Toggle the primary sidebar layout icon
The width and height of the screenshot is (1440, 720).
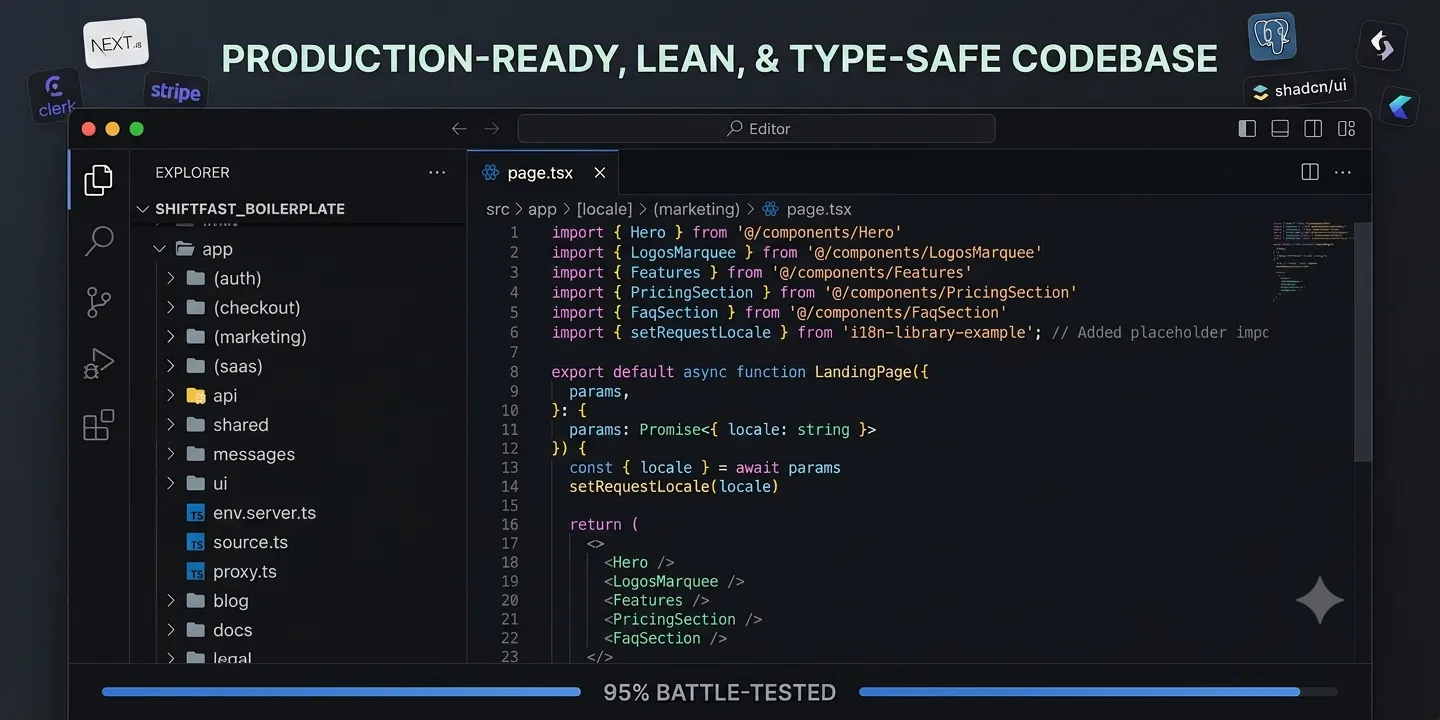[x=1247, y=128]
